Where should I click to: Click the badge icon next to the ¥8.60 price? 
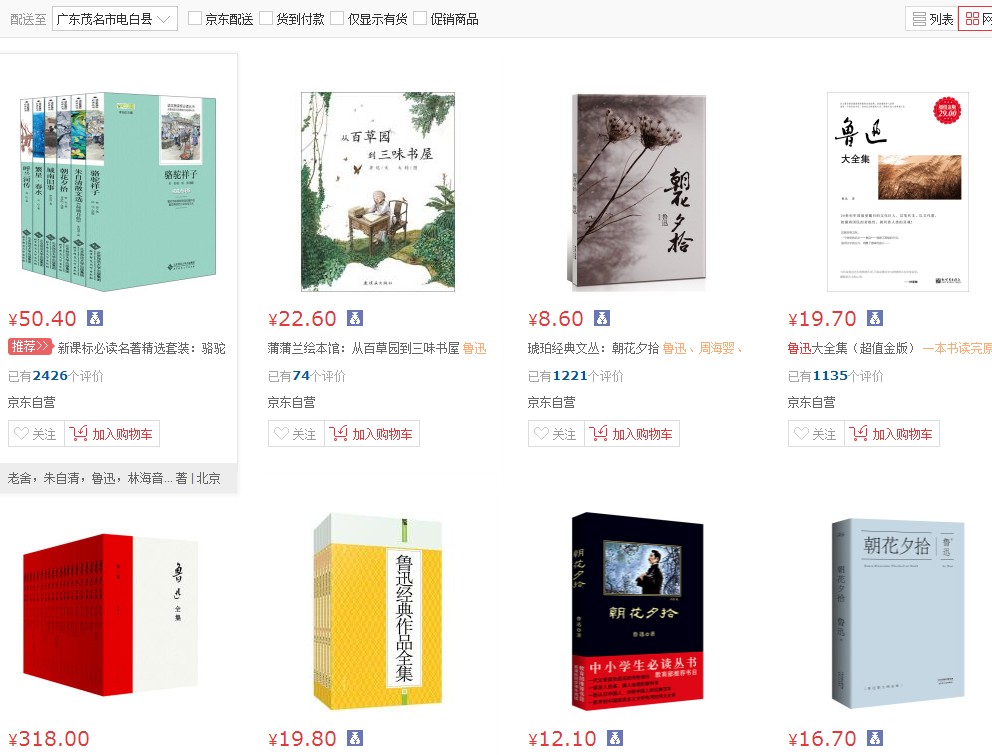(602, 318)
